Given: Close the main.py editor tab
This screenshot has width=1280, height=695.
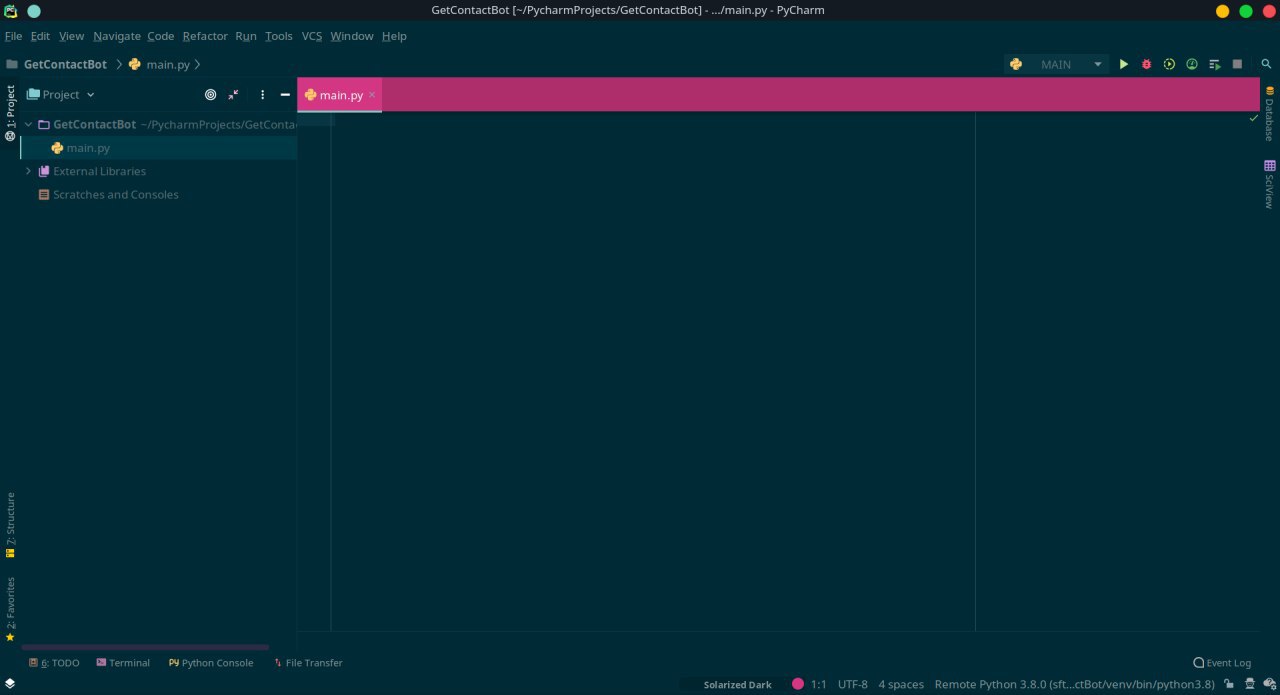Looking at the screenshot, I should (372, 95).
